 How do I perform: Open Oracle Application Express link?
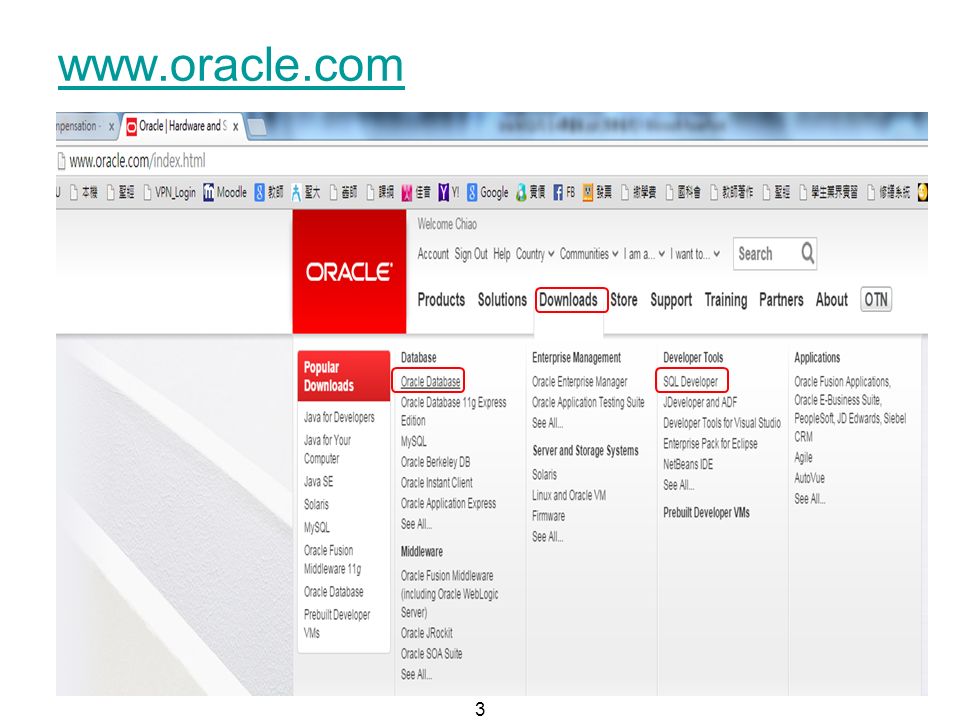448,503
